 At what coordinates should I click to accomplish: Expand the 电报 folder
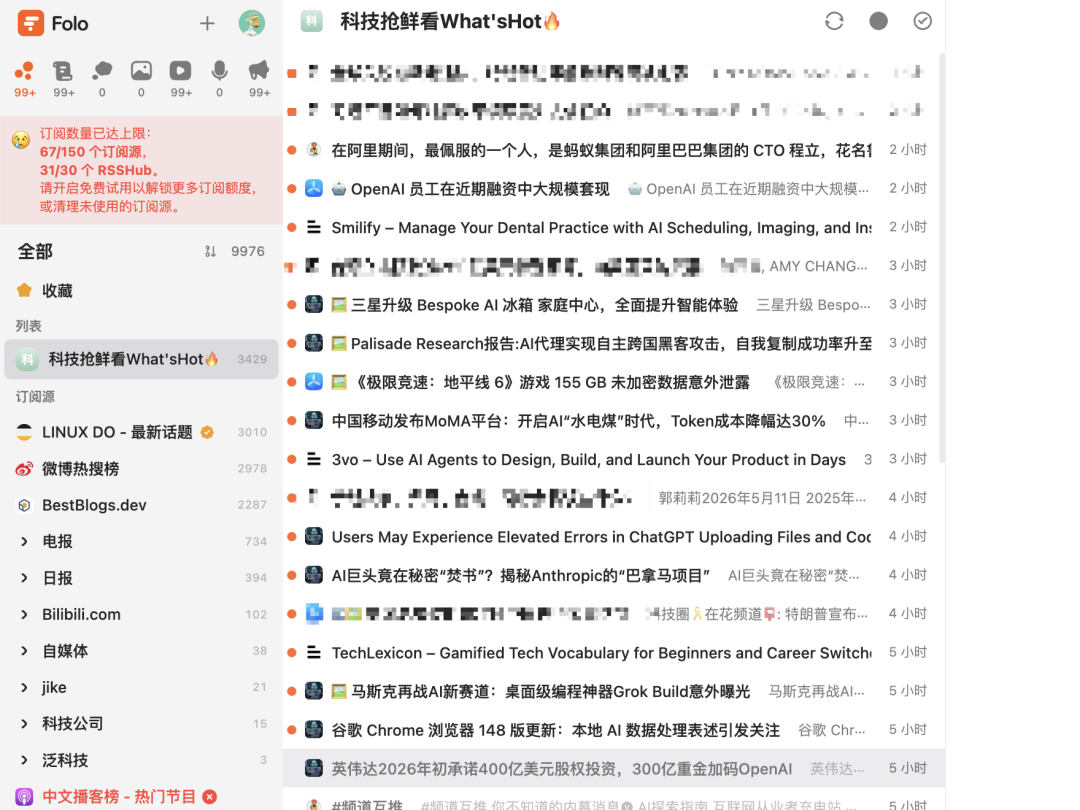(24, 541)
